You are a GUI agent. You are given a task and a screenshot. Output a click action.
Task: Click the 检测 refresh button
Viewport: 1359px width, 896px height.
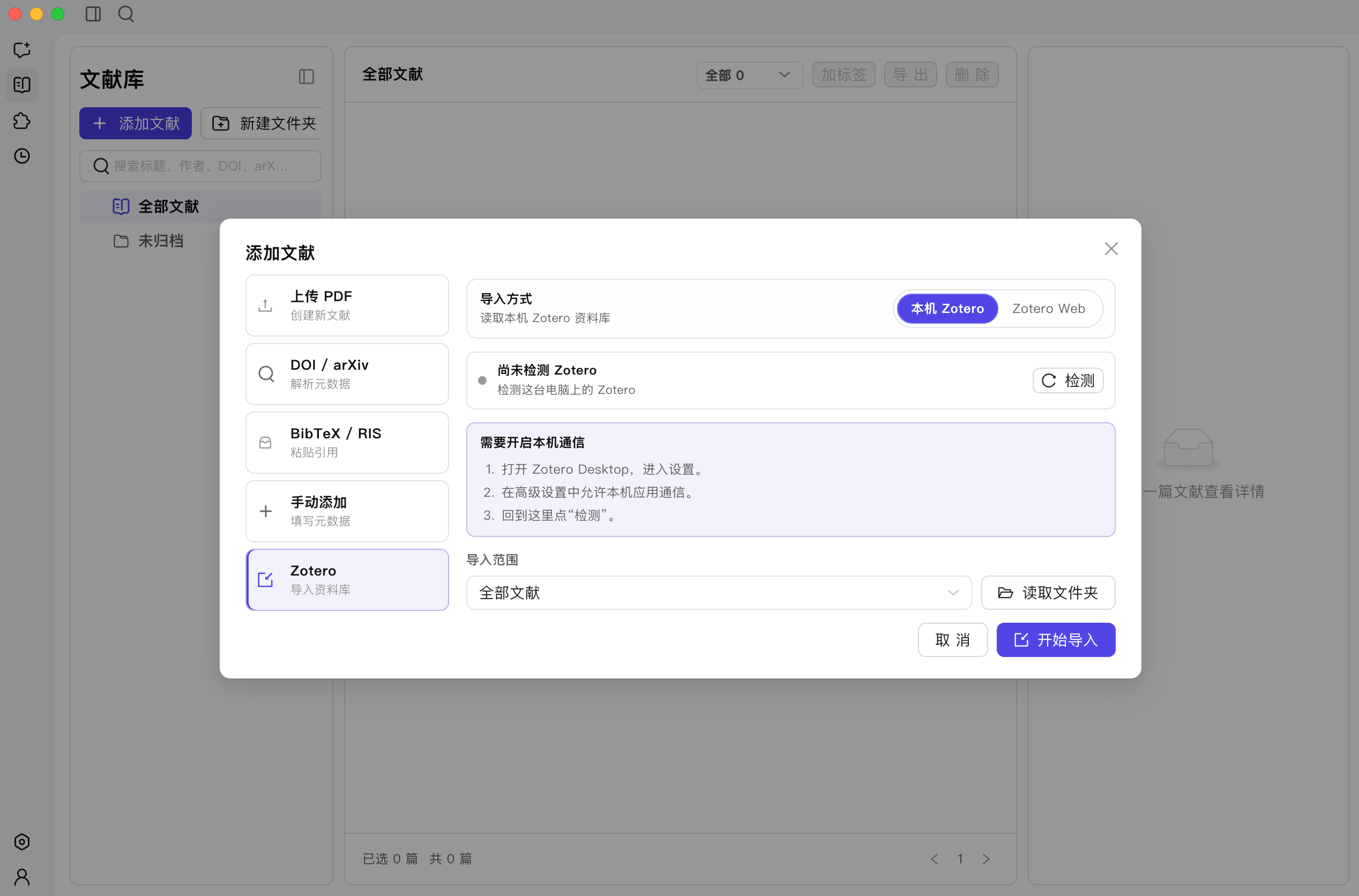coord(1067,380)
